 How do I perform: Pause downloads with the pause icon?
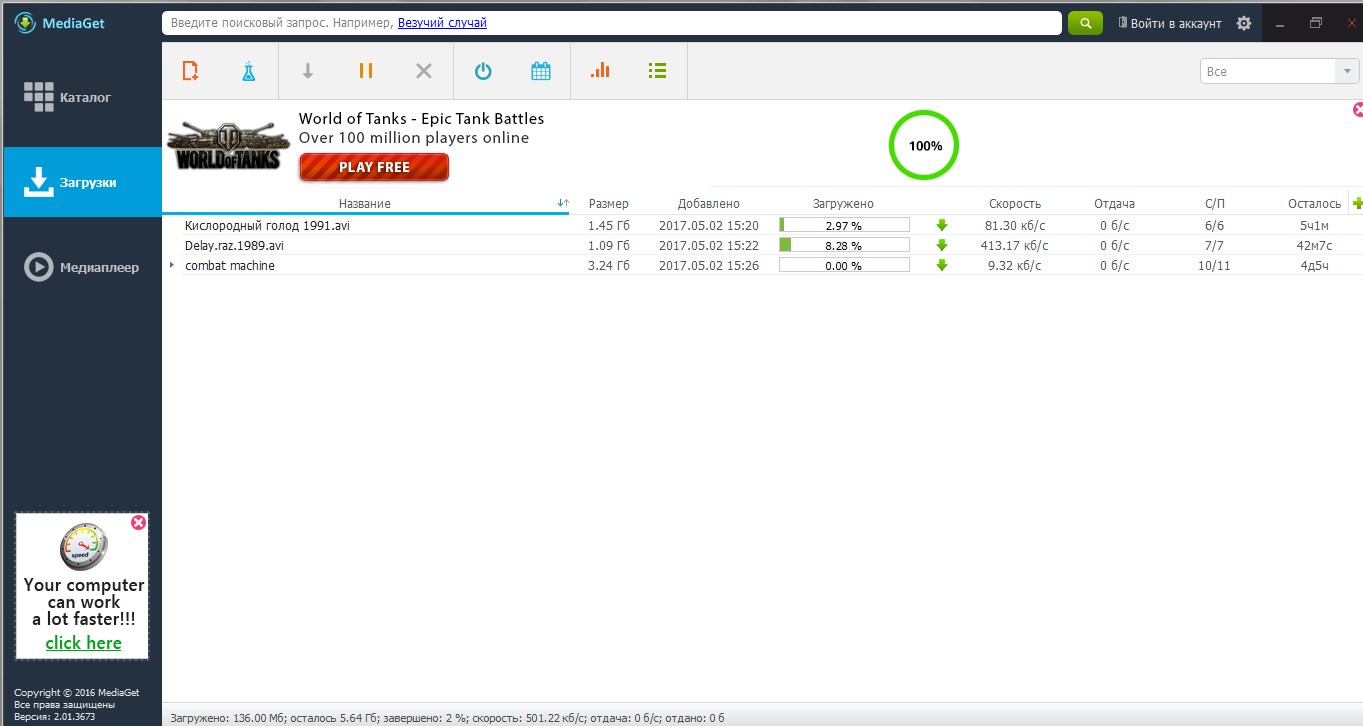click(x=366, y=71)
